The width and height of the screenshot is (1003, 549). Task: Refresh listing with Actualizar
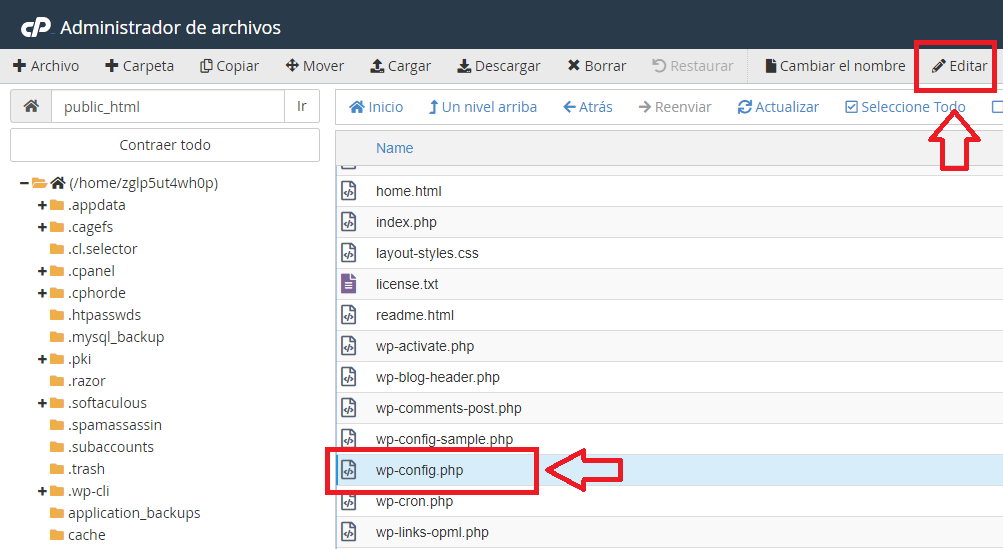[x=778, y=107]
